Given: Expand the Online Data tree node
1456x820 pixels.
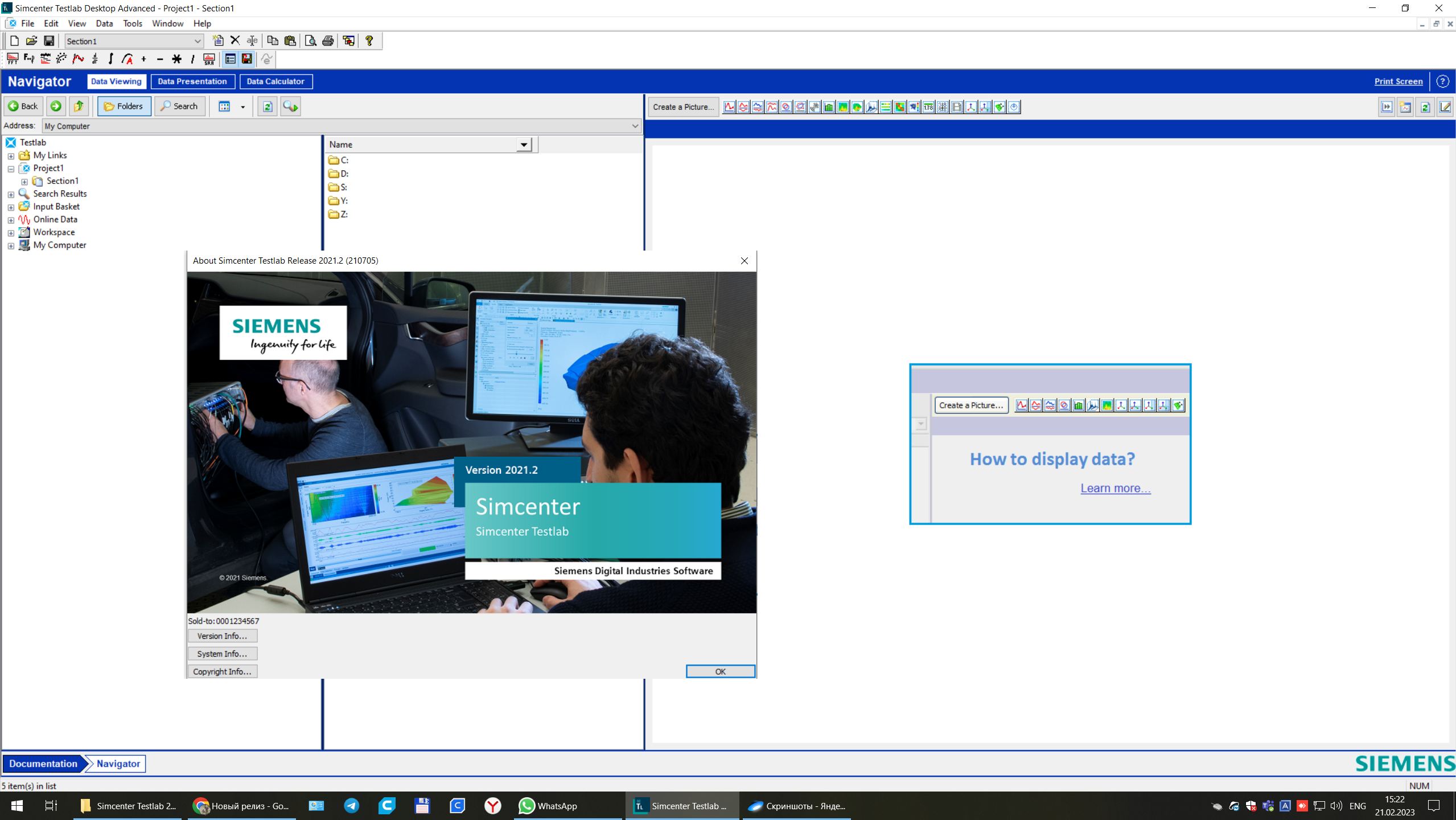Looking at the screenshot, I should pos(11,220).
